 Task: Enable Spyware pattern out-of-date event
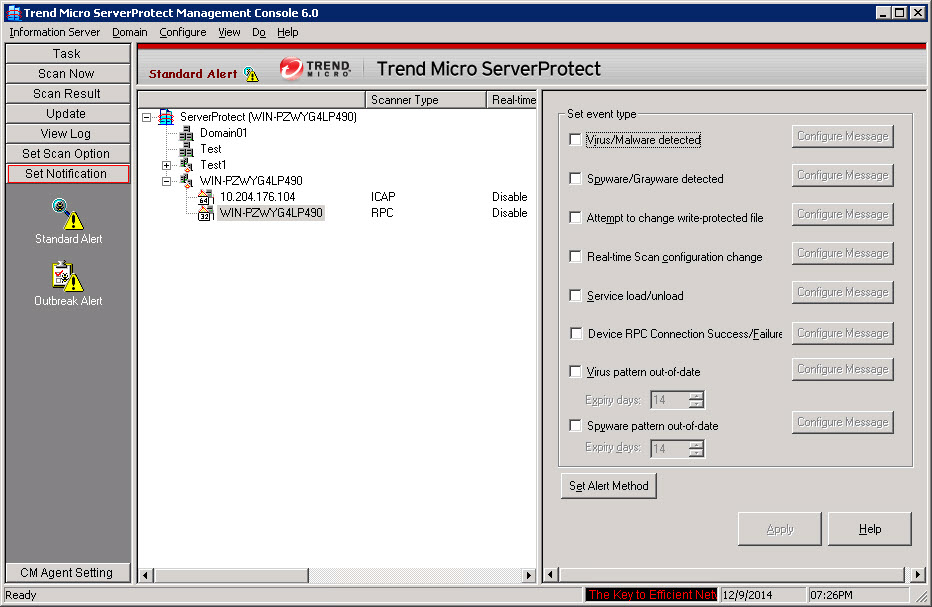point(575,426)
